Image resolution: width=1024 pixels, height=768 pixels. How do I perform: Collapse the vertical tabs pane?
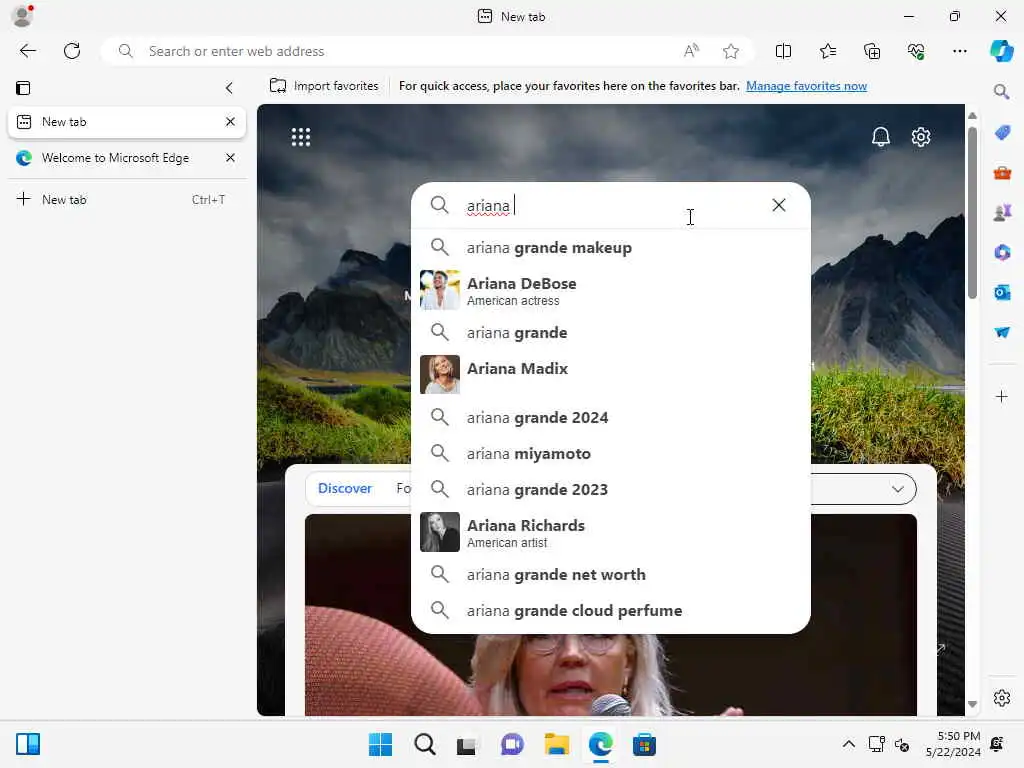(x=229, y=88)
